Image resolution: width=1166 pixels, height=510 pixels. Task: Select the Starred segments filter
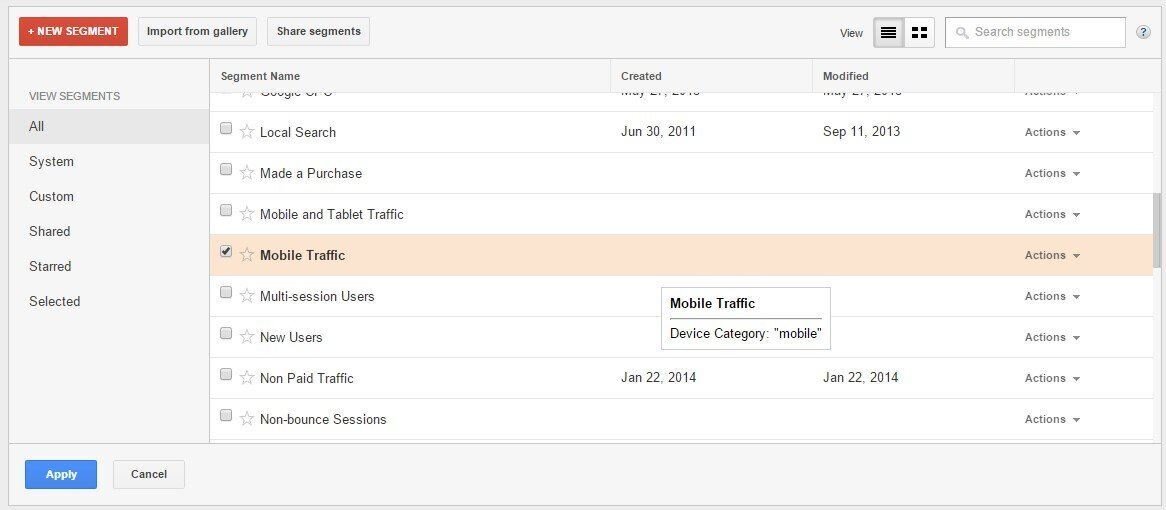[50, 266]
